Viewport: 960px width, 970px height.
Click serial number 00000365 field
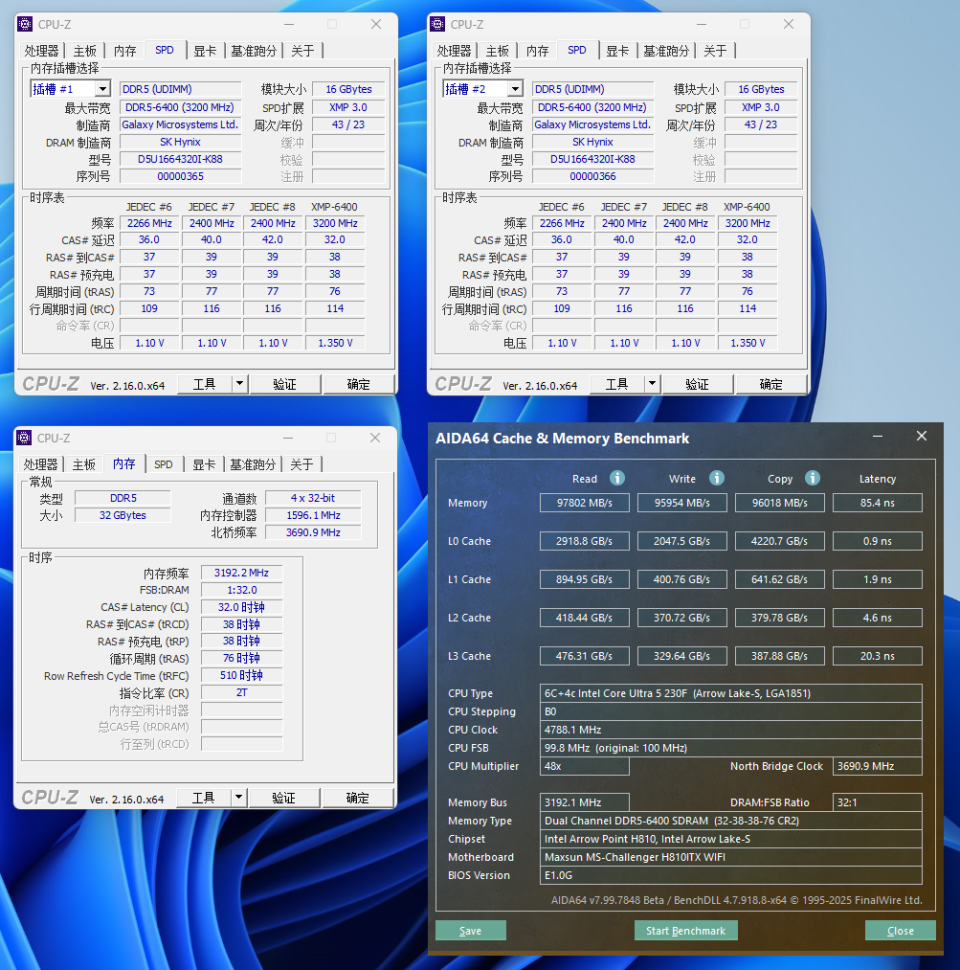[181, 176]
